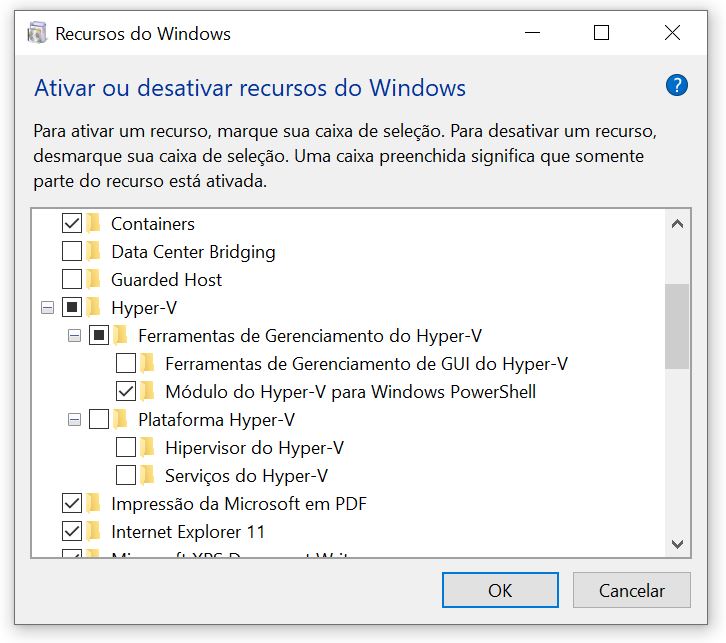Select the Containers label
The width and height of the screenshot is (726, 643).
click(153, 224)
